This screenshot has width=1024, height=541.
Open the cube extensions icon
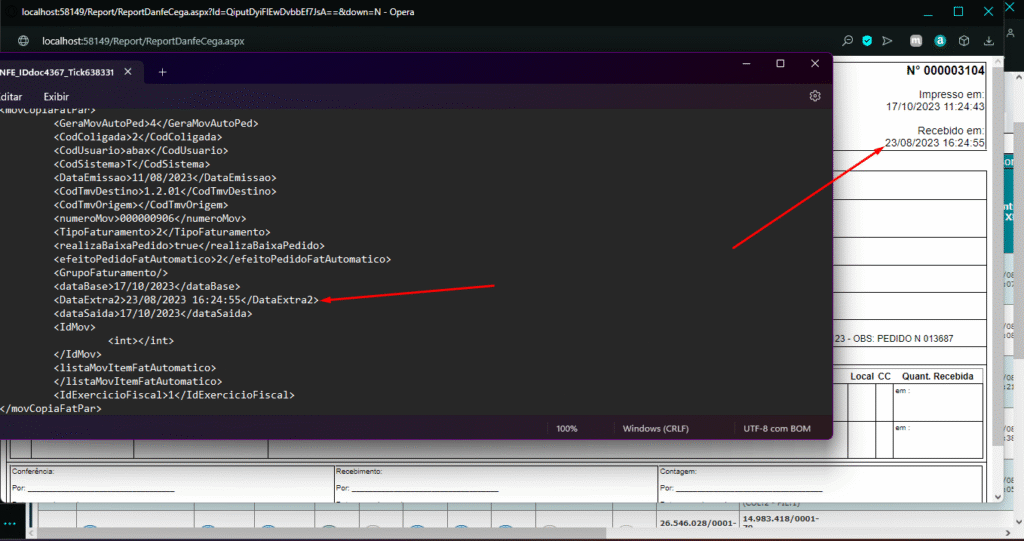(964, 41)
